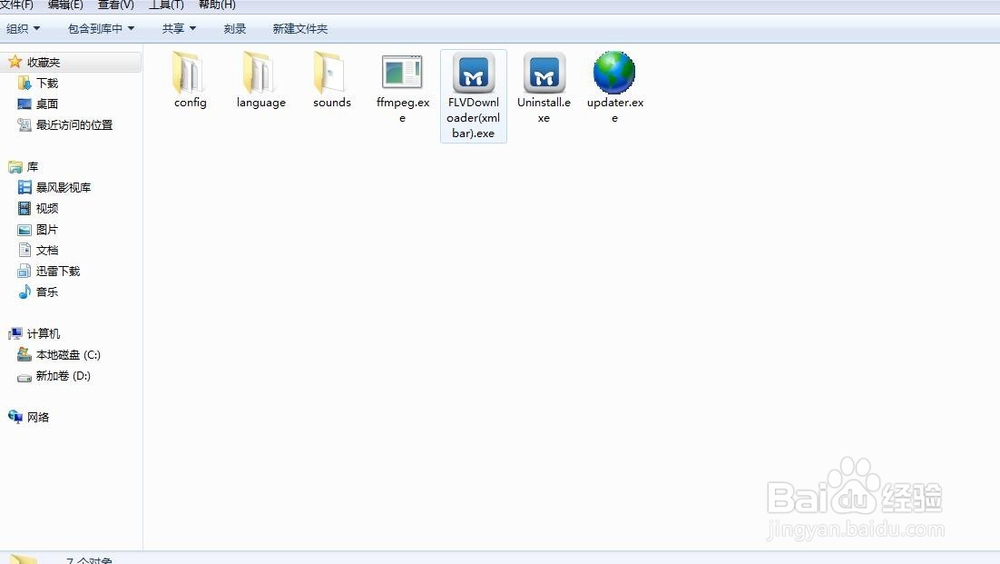Click the 计算机 label in sidebar

coord(43,334)
